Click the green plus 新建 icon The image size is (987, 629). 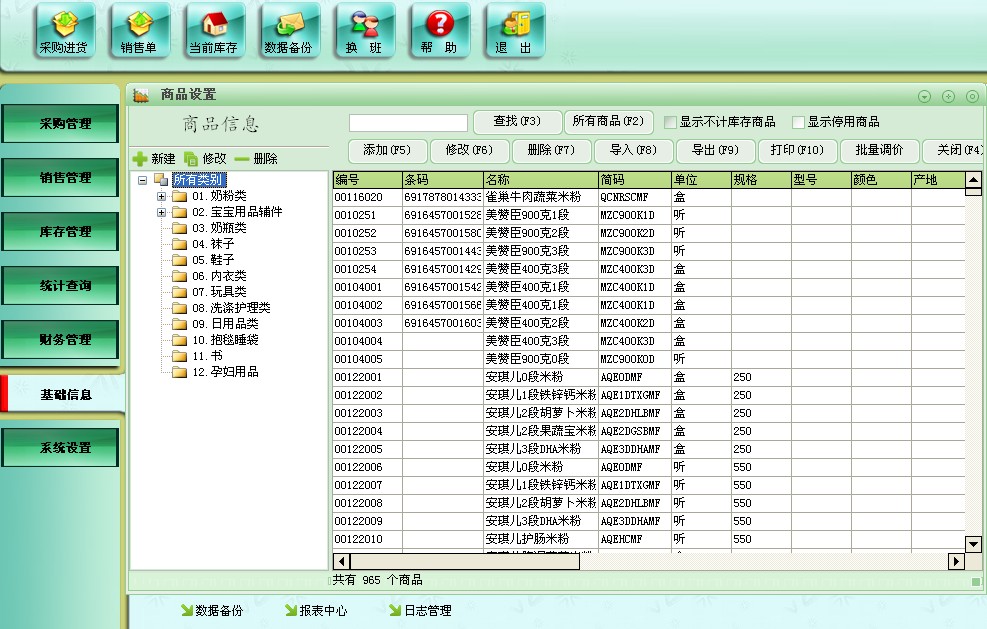[x=140, y=159]
